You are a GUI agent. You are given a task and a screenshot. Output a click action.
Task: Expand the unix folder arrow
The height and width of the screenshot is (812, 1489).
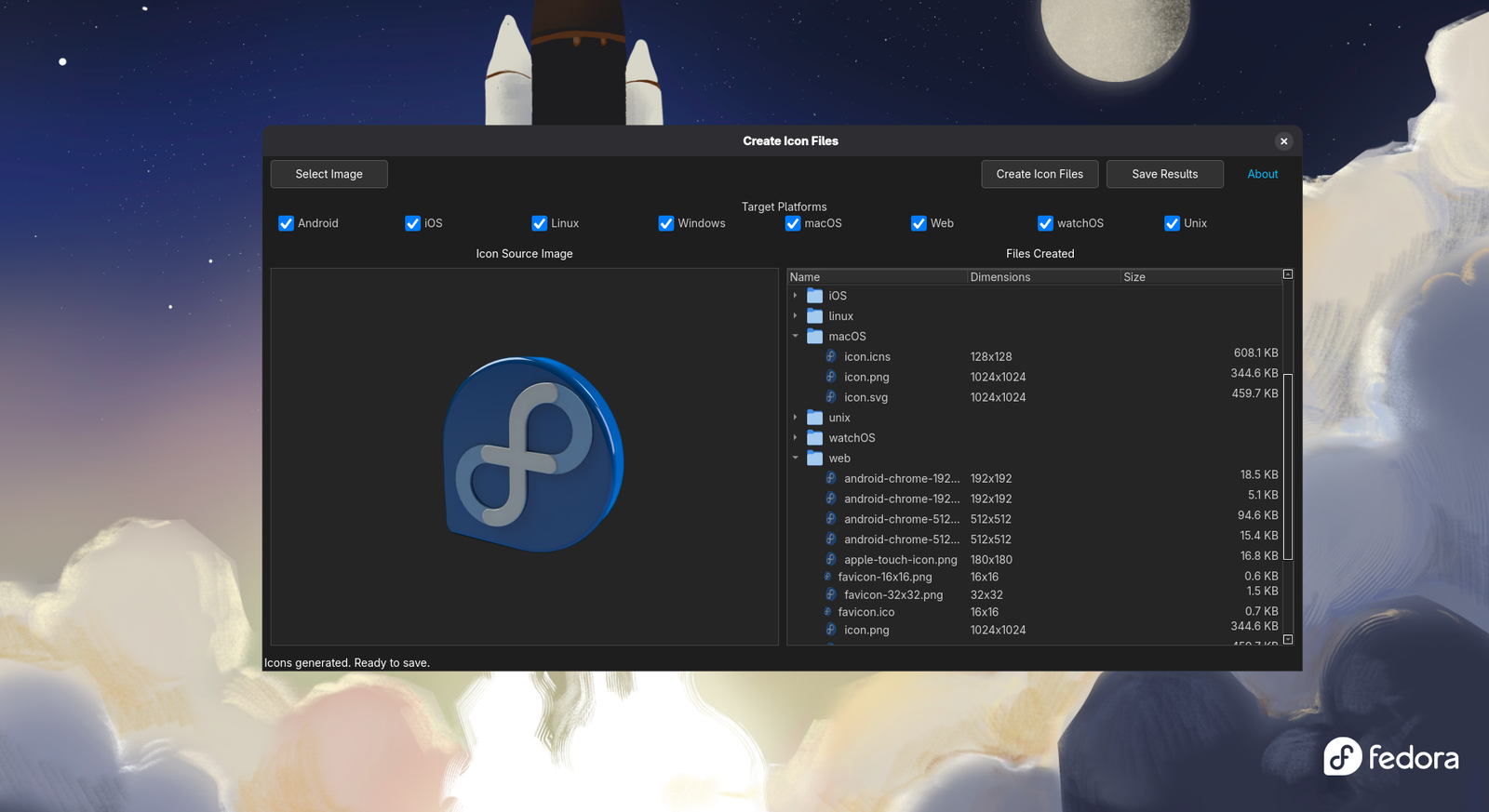point(795,418)
